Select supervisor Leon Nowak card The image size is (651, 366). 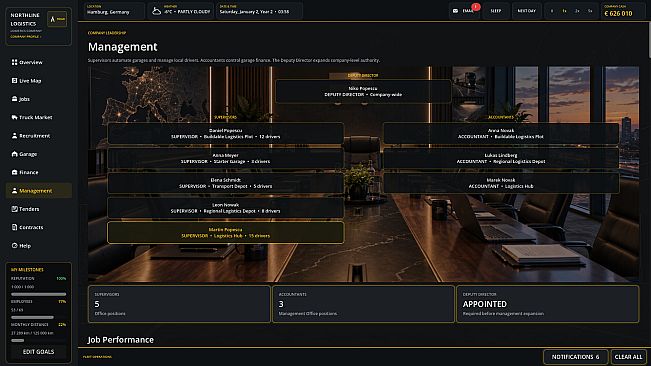[225, 208]
